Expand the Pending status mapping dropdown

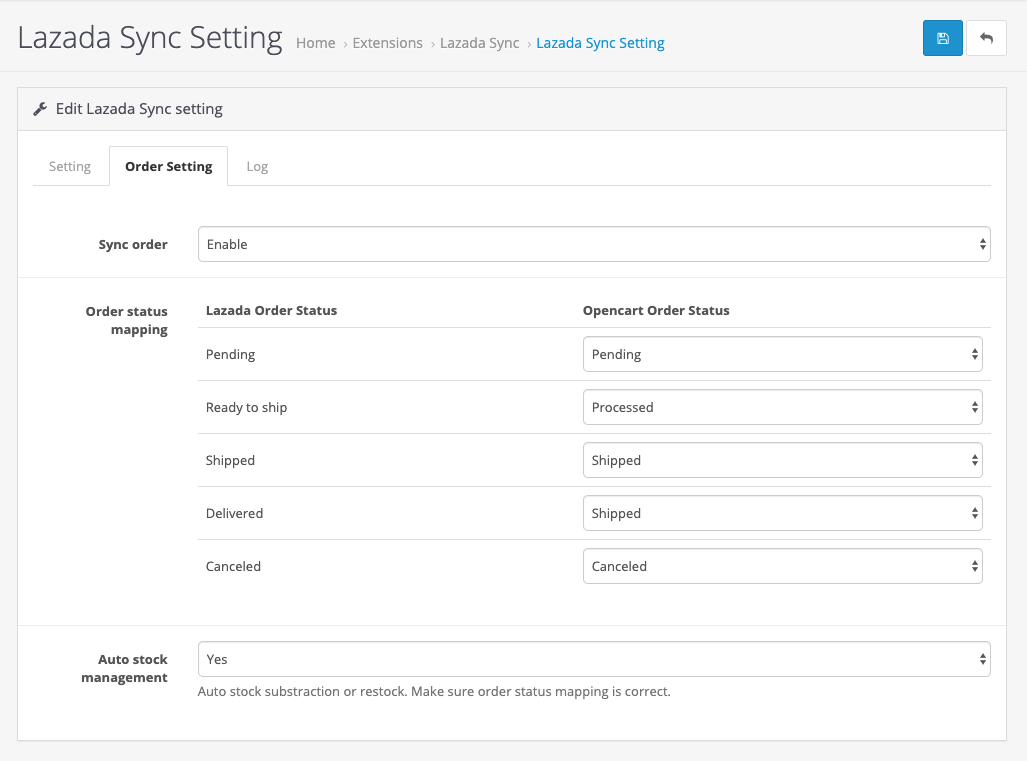tap(782, 354)
